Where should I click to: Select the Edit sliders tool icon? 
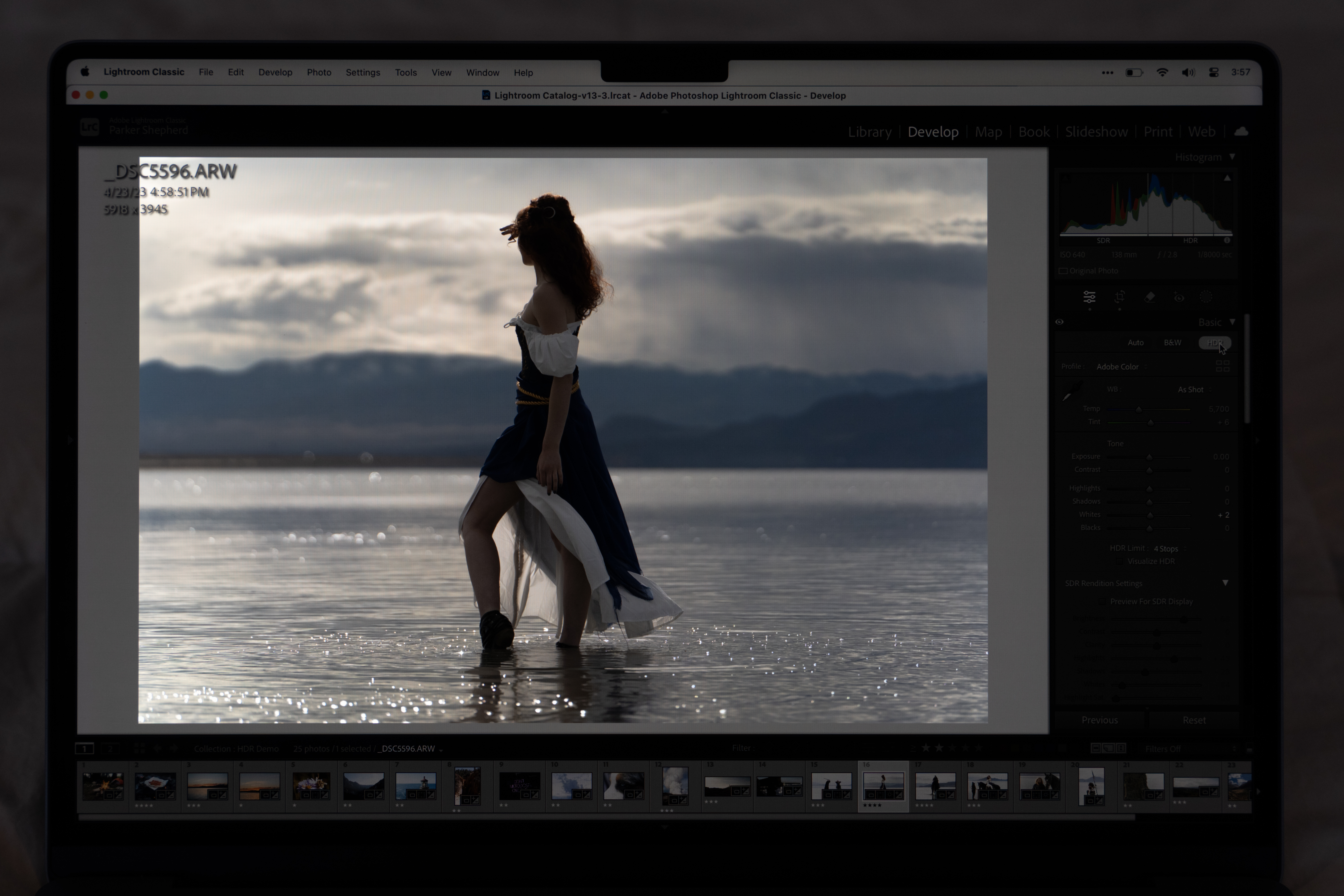pyautogui.click(x=1089, y=297)
